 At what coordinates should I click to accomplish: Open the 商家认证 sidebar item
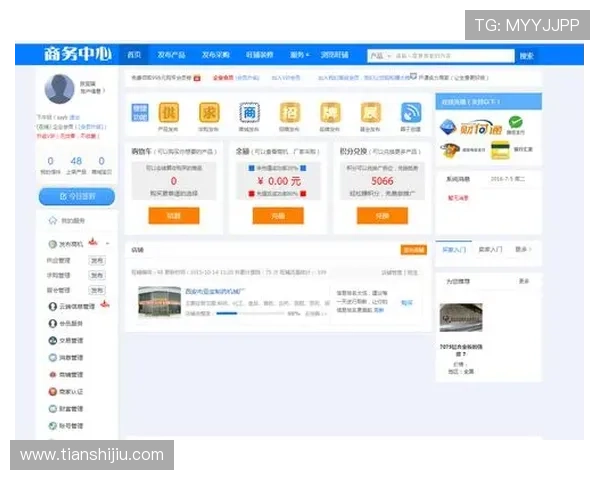pos(66,392)
